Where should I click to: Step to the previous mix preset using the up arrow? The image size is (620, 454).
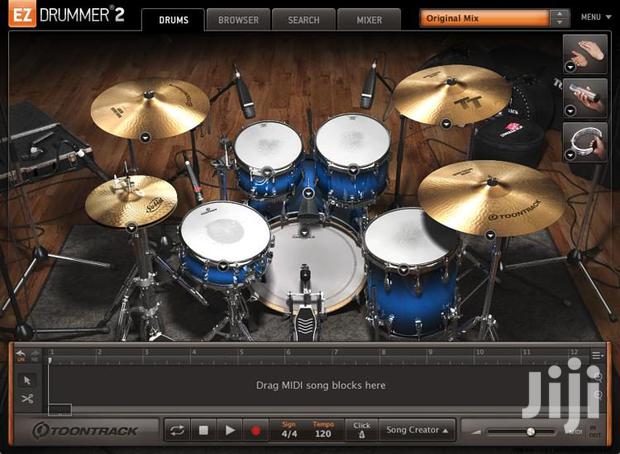(560, 14)
